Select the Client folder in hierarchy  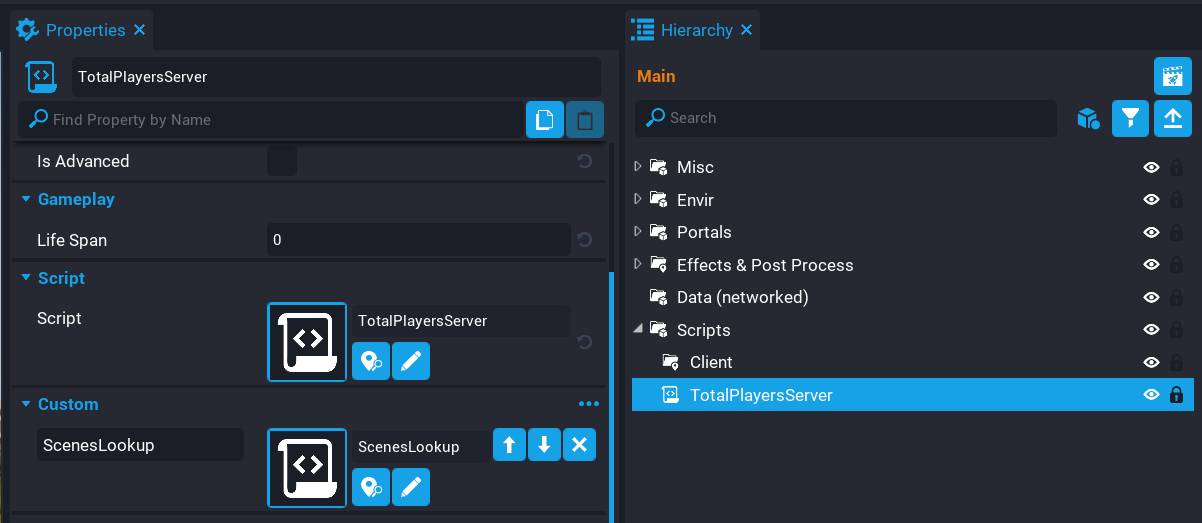click(710, 362)
